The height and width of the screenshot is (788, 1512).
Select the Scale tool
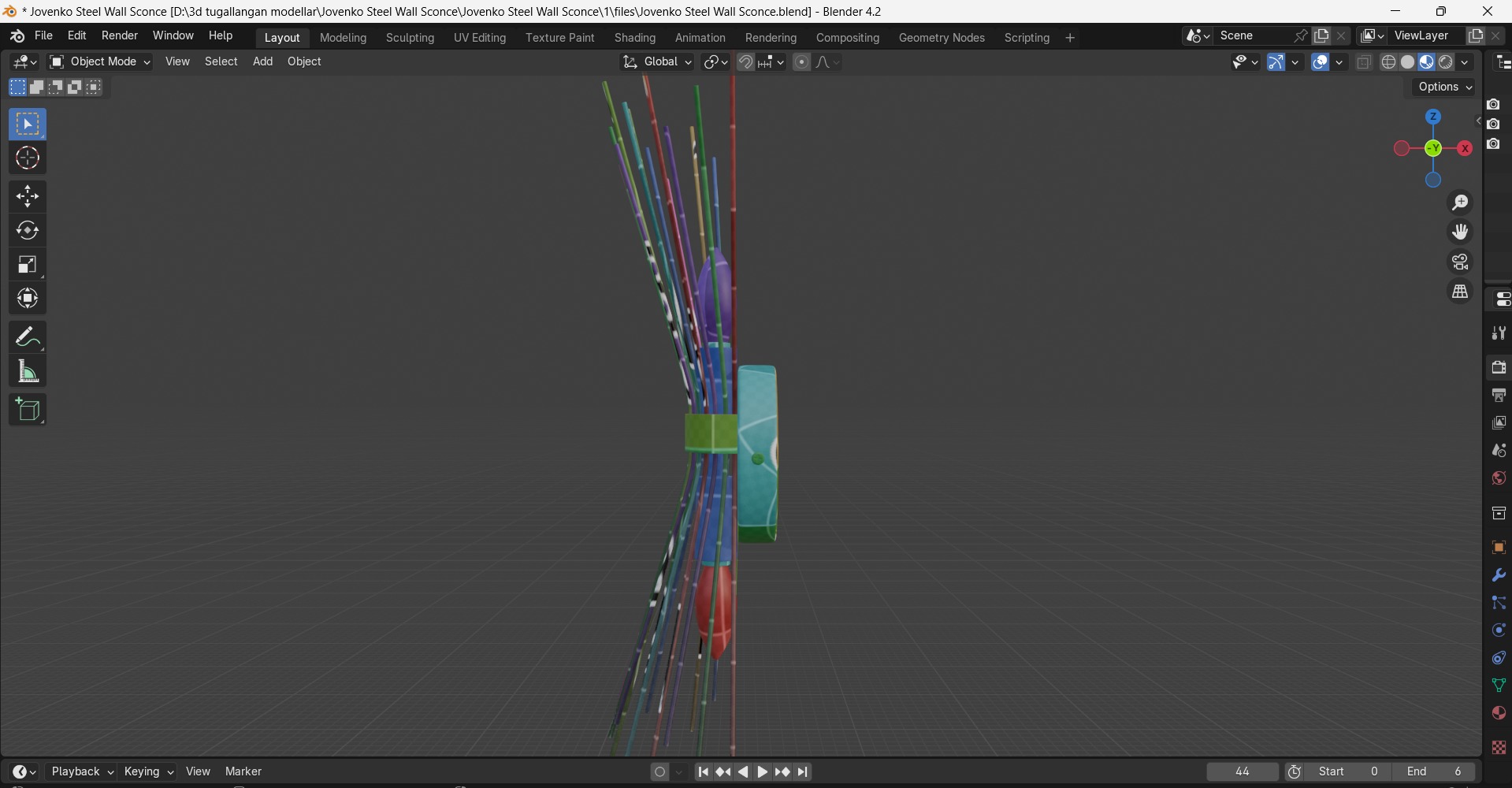point(28,265)
